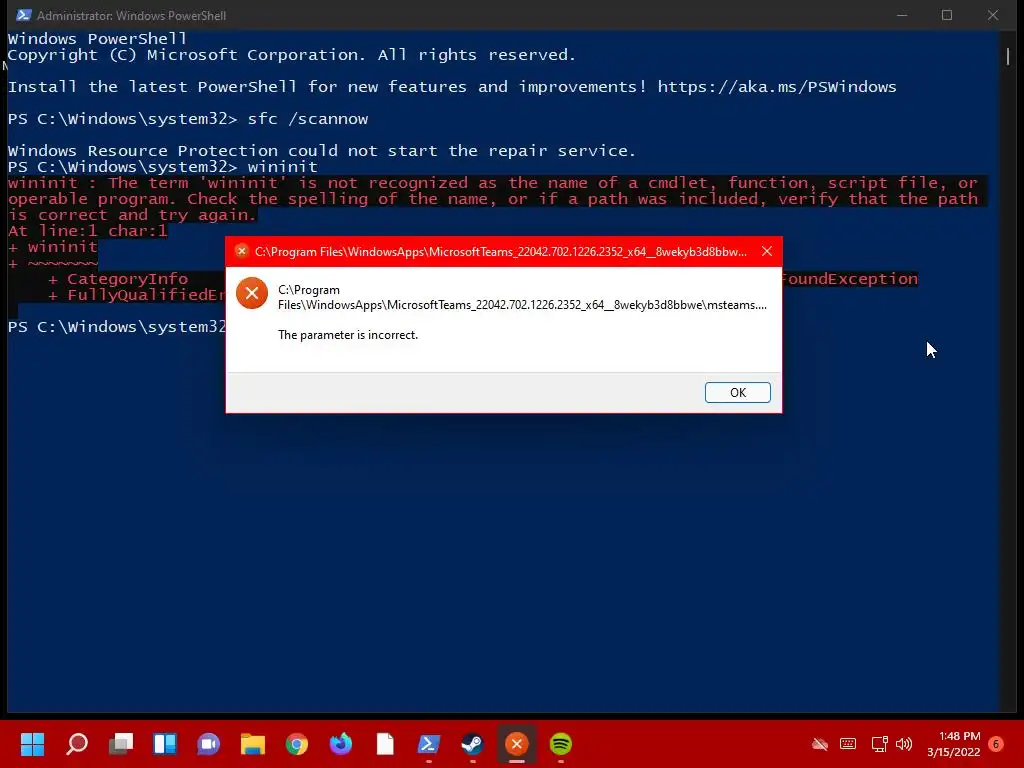
Task: Open Task View from taskbar
Action: [x=121, y=744]
